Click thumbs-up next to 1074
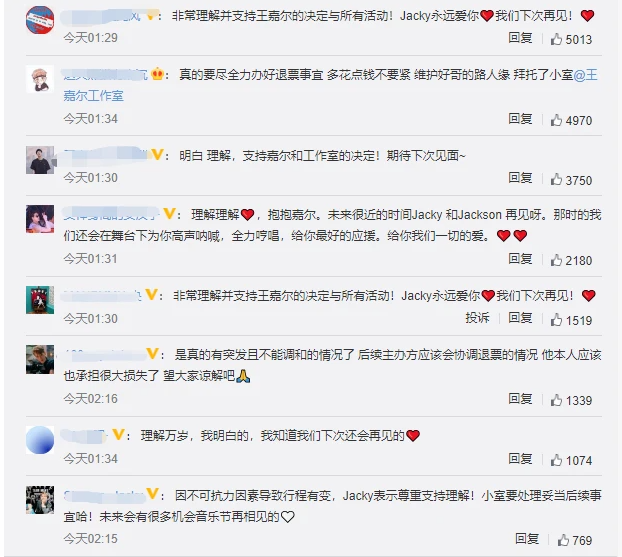Image resolution: width=622 pixels, height=557 pixels. coord(556,460)
